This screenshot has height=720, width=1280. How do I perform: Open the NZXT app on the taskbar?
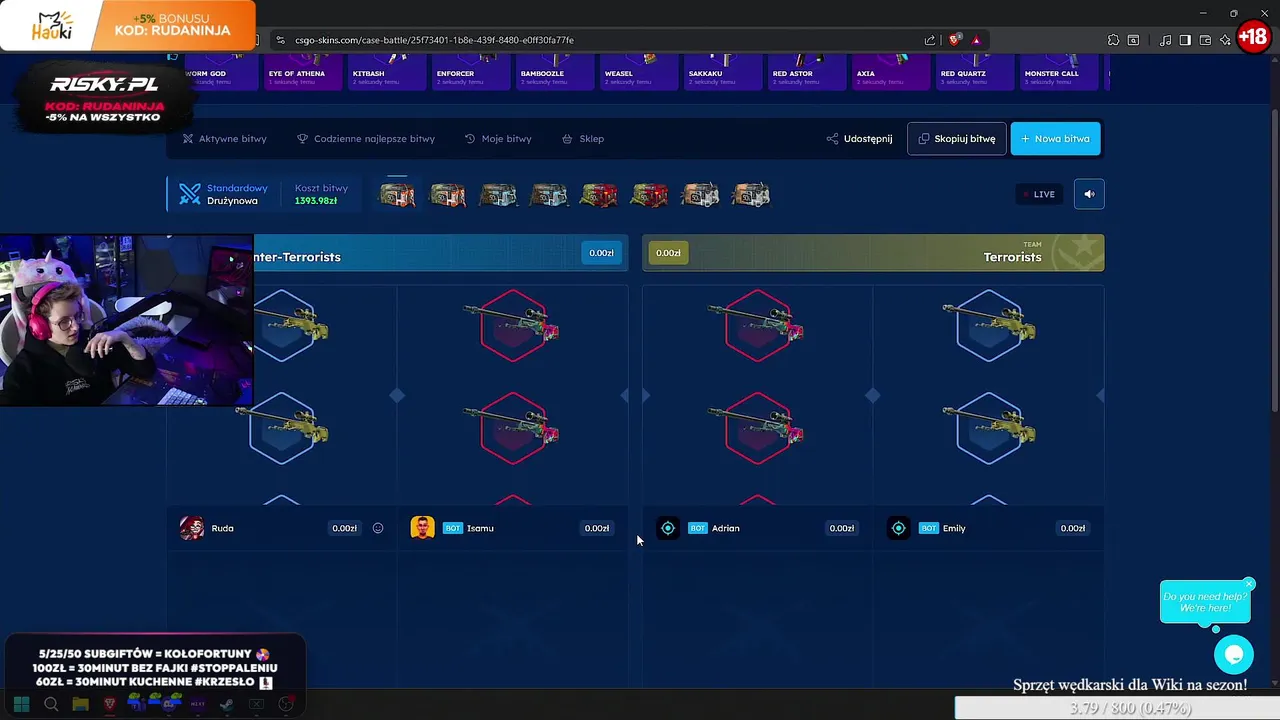[198, 704]
